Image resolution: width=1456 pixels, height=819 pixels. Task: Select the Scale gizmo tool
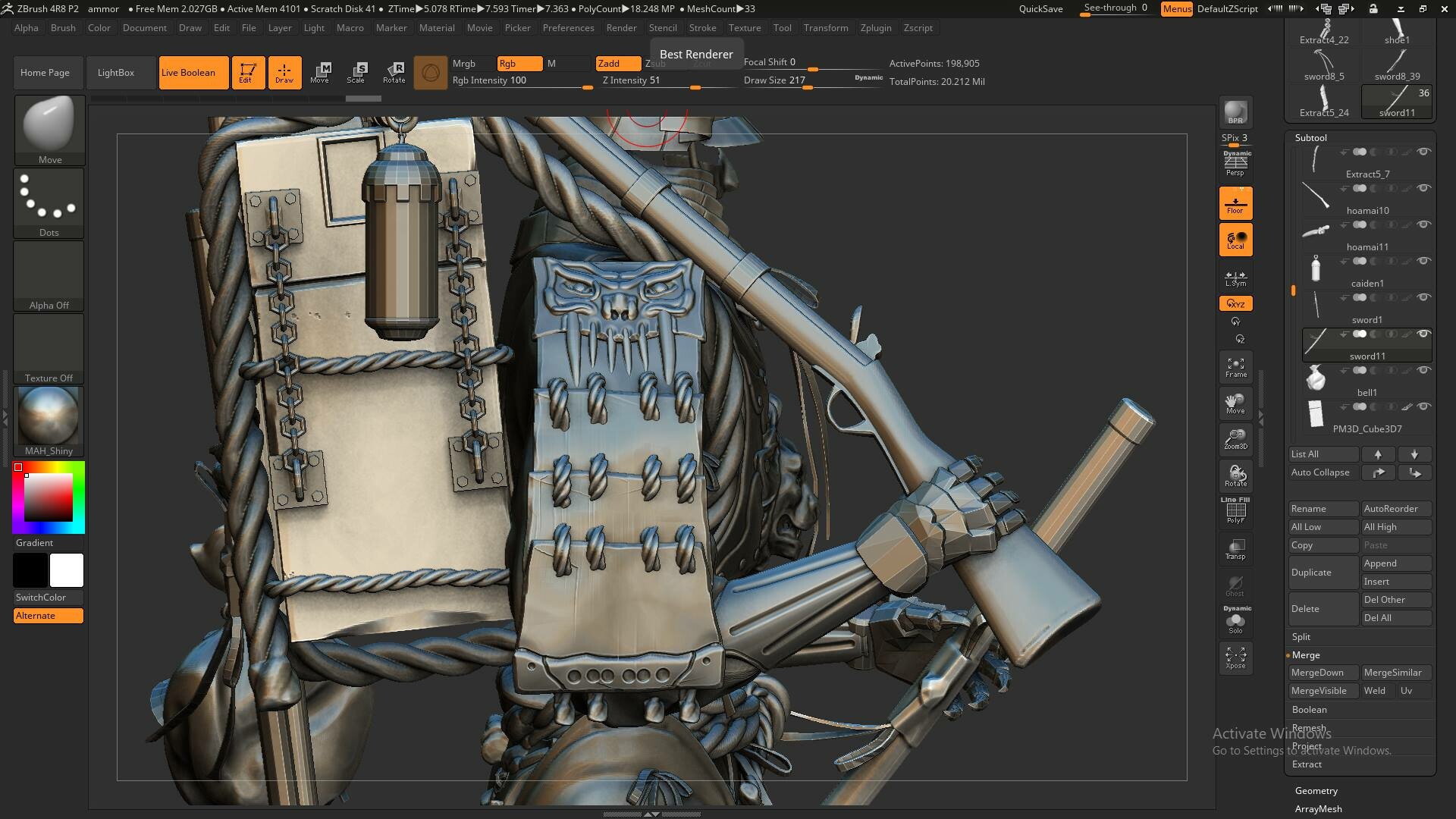point(356,73)
